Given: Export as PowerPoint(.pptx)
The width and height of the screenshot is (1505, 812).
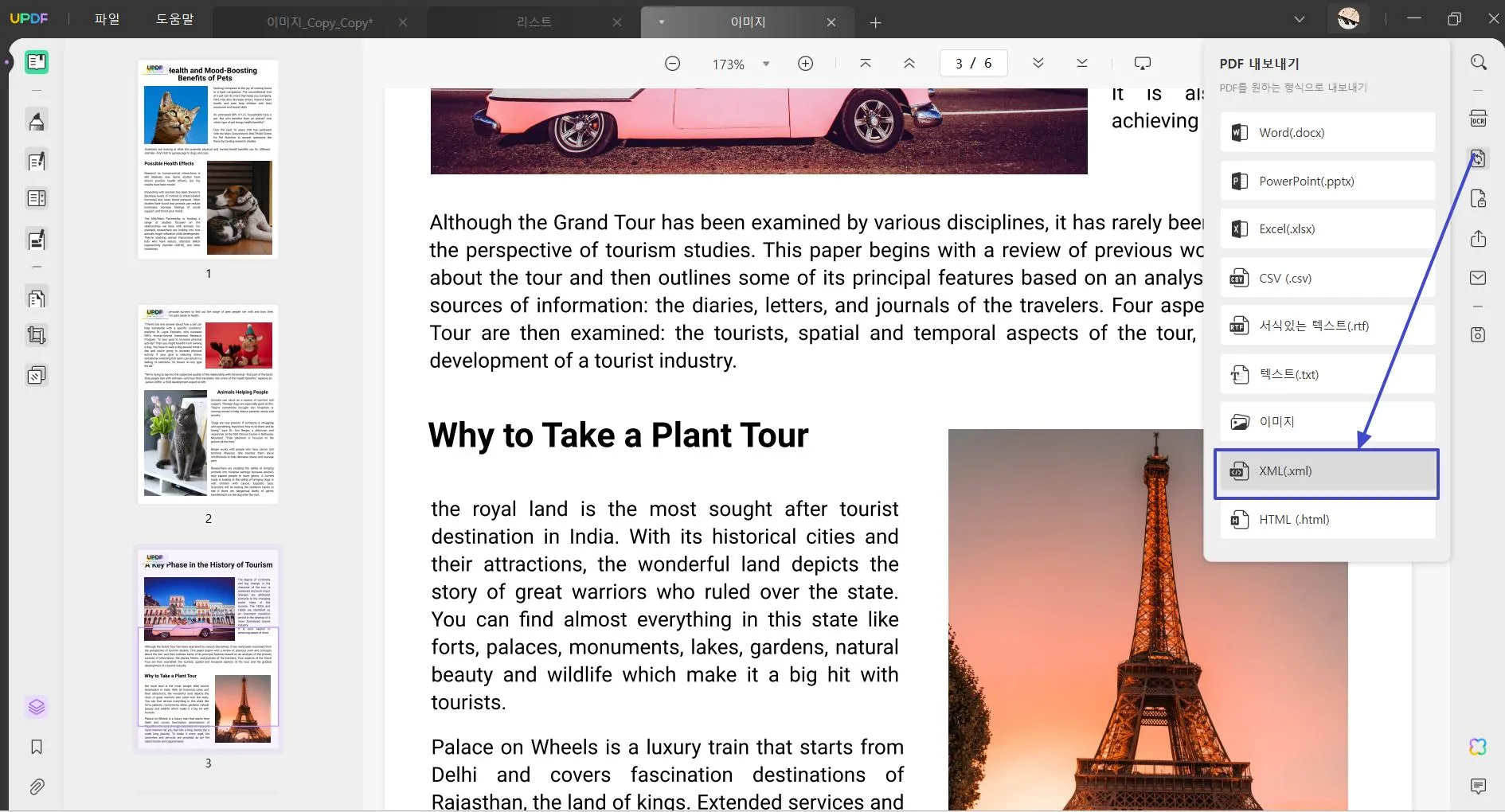Looking at the screenshot, I should click(x=1327, y=182).
